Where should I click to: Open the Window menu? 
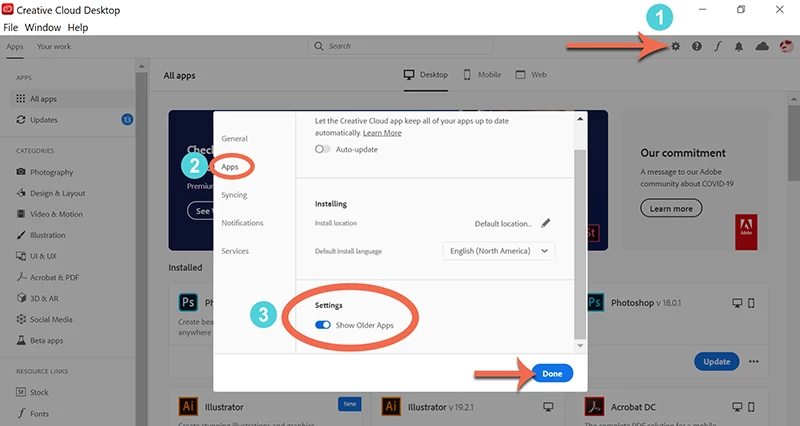coord(43,28)
